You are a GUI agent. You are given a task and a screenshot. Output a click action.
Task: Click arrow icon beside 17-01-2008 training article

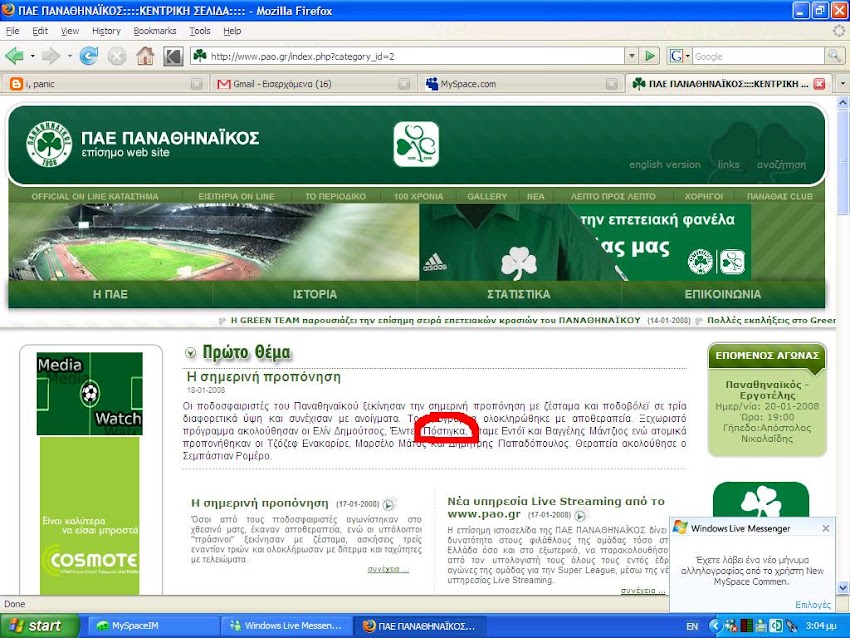tap(388, 505)
